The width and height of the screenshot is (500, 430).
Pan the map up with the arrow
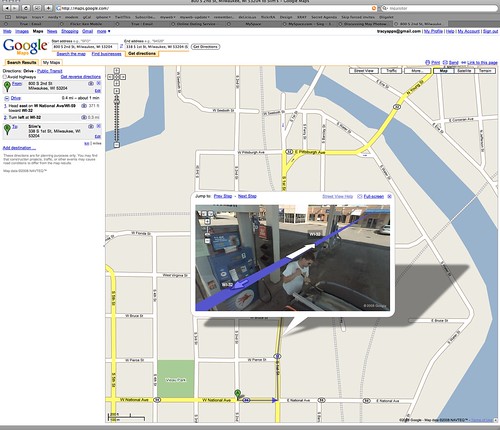point(117,71)
